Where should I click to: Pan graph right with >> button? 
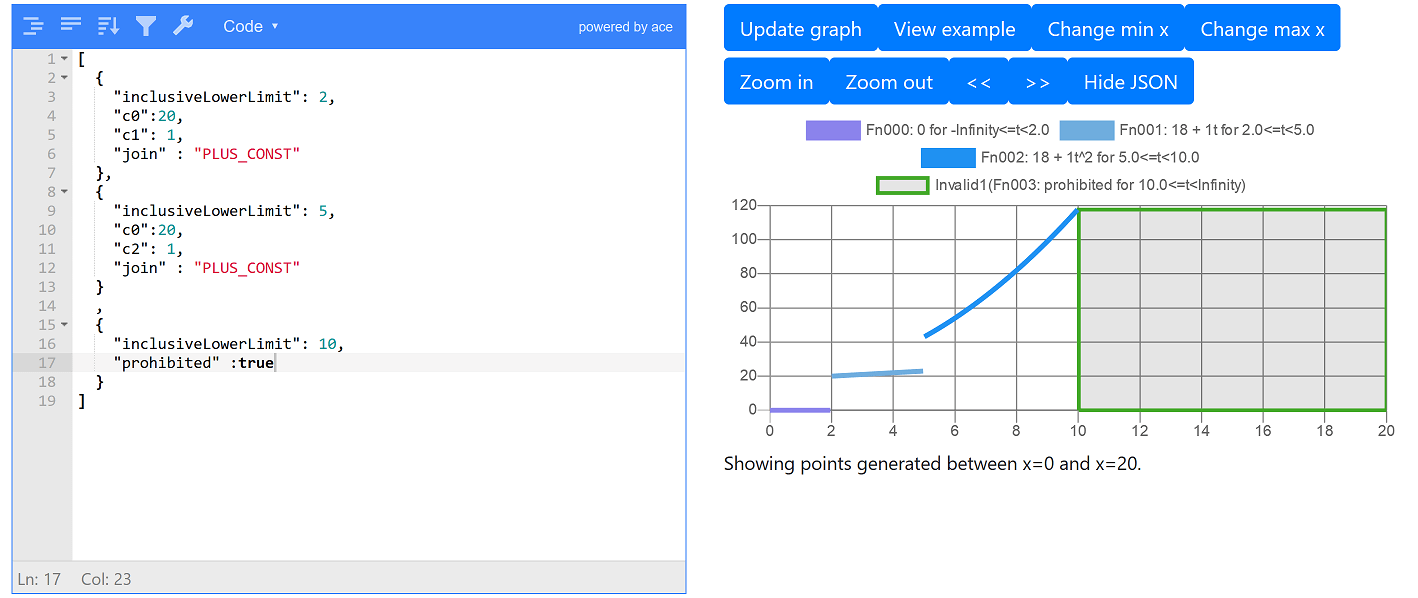coord(1038,82)
